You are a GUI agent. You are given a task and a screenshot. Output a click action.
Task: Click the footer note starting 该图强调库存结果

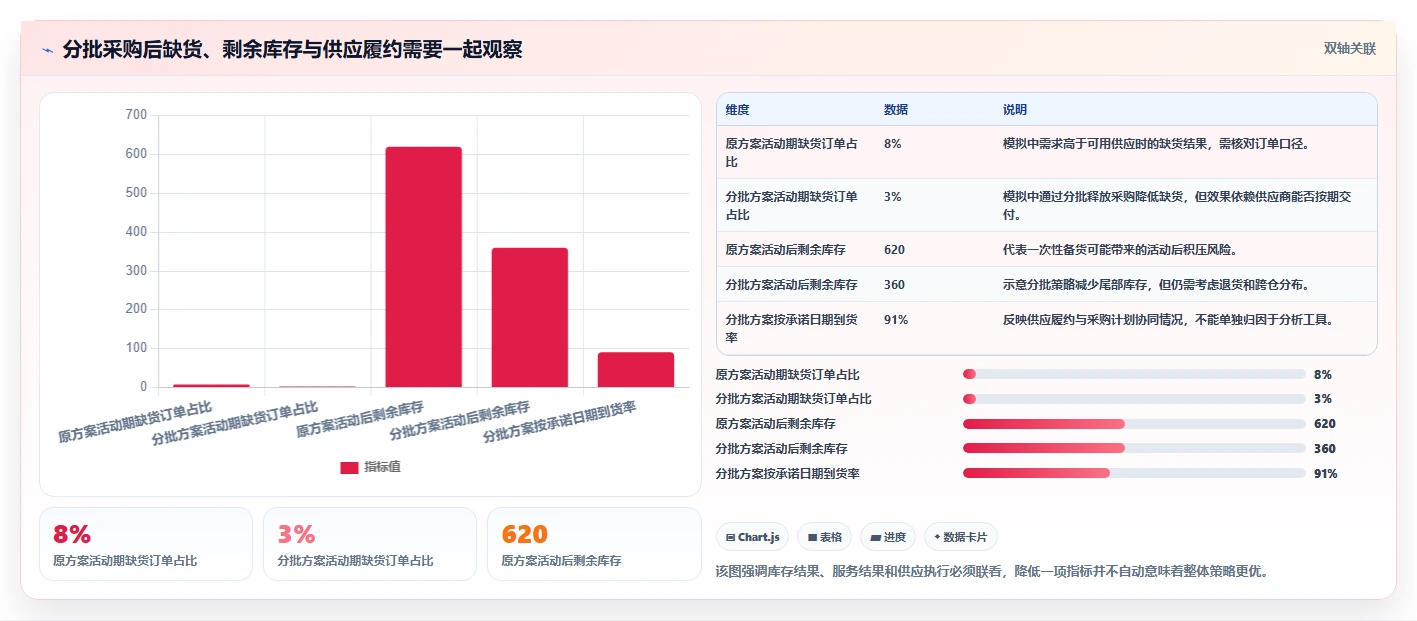tap(992, 572)
